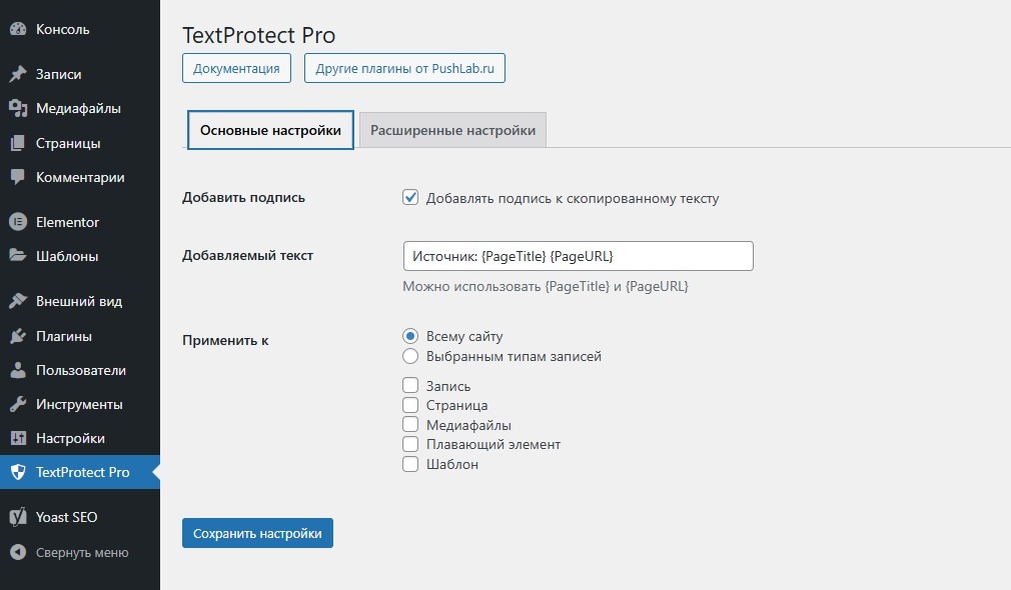This screenshot has height=590, width=1011.
Task: Collapse the menu with the Свернуть меню arrow
Action: click(x=17, y=552)
